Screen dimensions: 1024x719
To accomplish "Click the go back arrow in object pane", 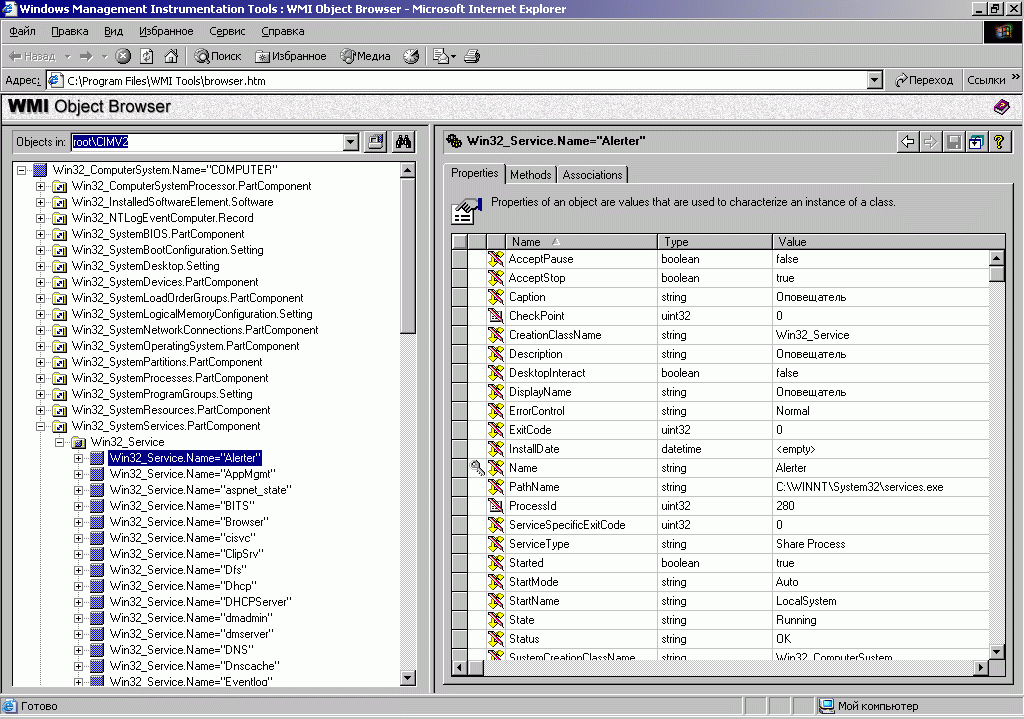I will pos(907,141).
